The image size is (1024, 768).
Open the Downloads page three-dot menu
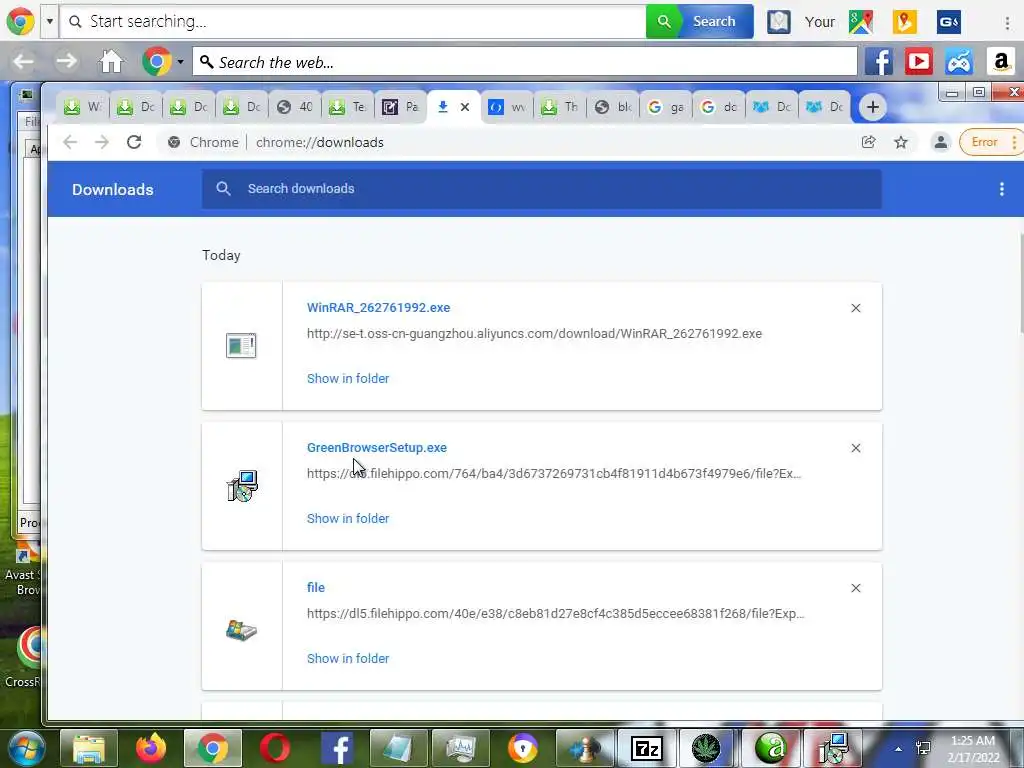pos(1002,189)
